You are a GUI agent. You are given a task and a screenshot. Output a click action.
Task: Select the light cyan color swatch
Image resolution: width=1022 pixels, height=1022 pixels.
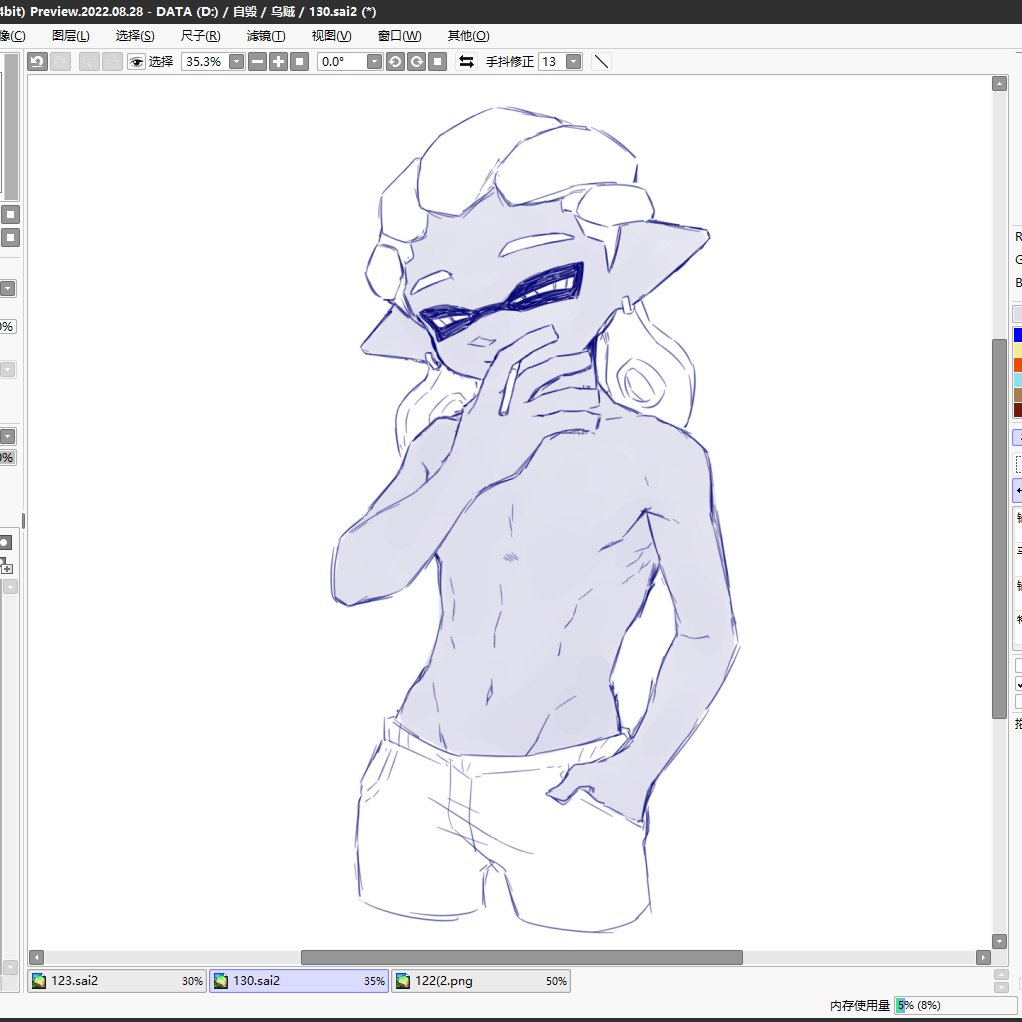(1017, 379)
